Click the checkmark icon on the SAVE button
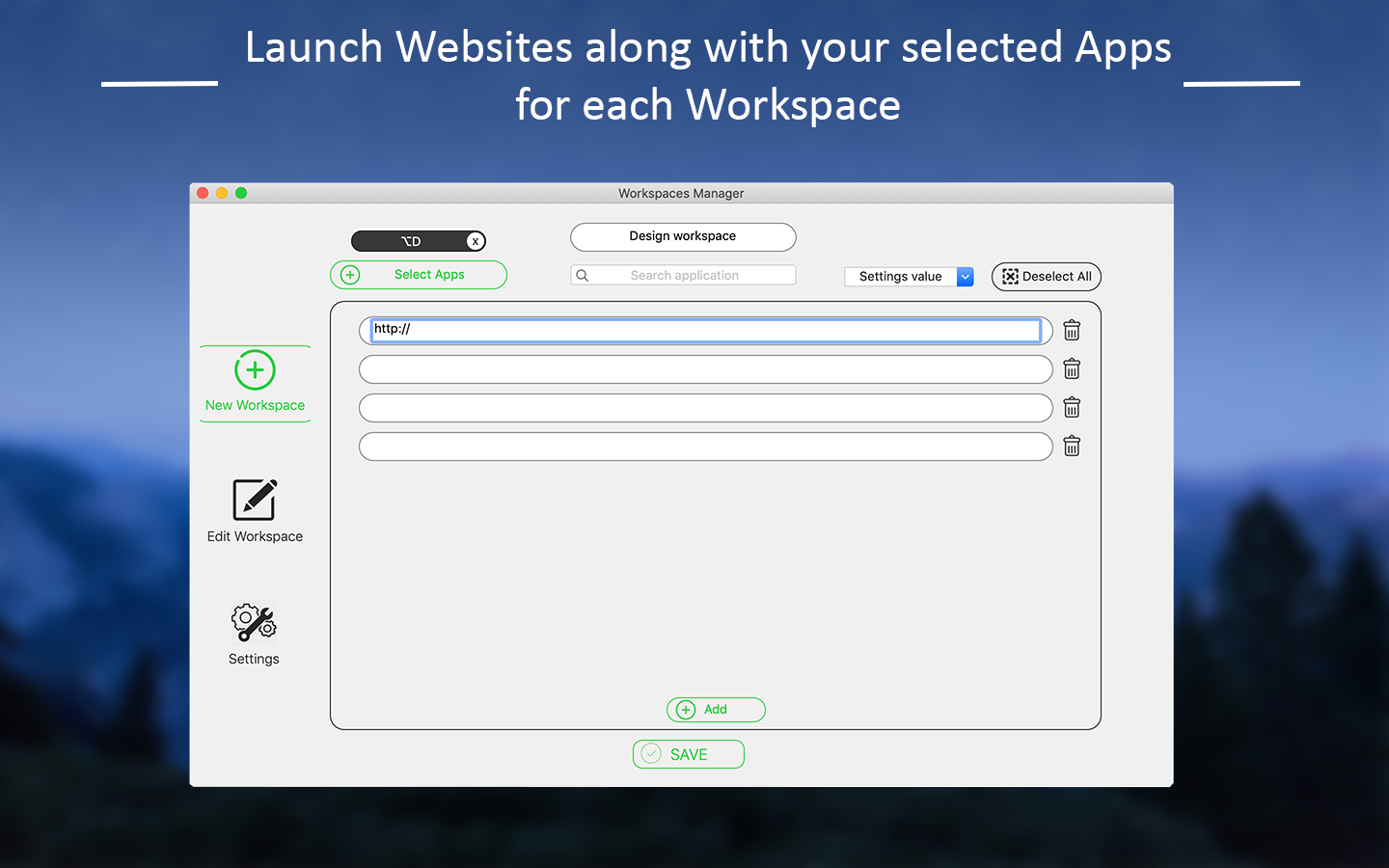Screen dimensions: 1389x868 pyautogui.click(x=649, y=753)
